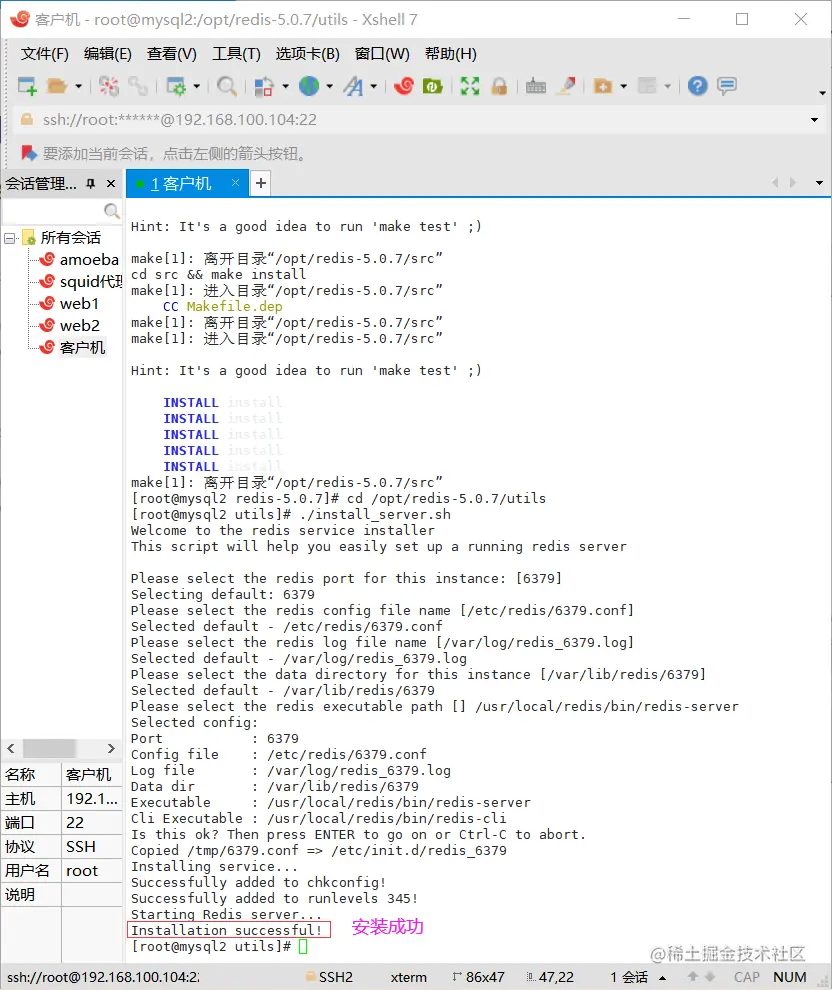The height and width of the screenshot is (990, 832).
Task: Click the 主机 value 192.1... cell
Action: point(92,799)
